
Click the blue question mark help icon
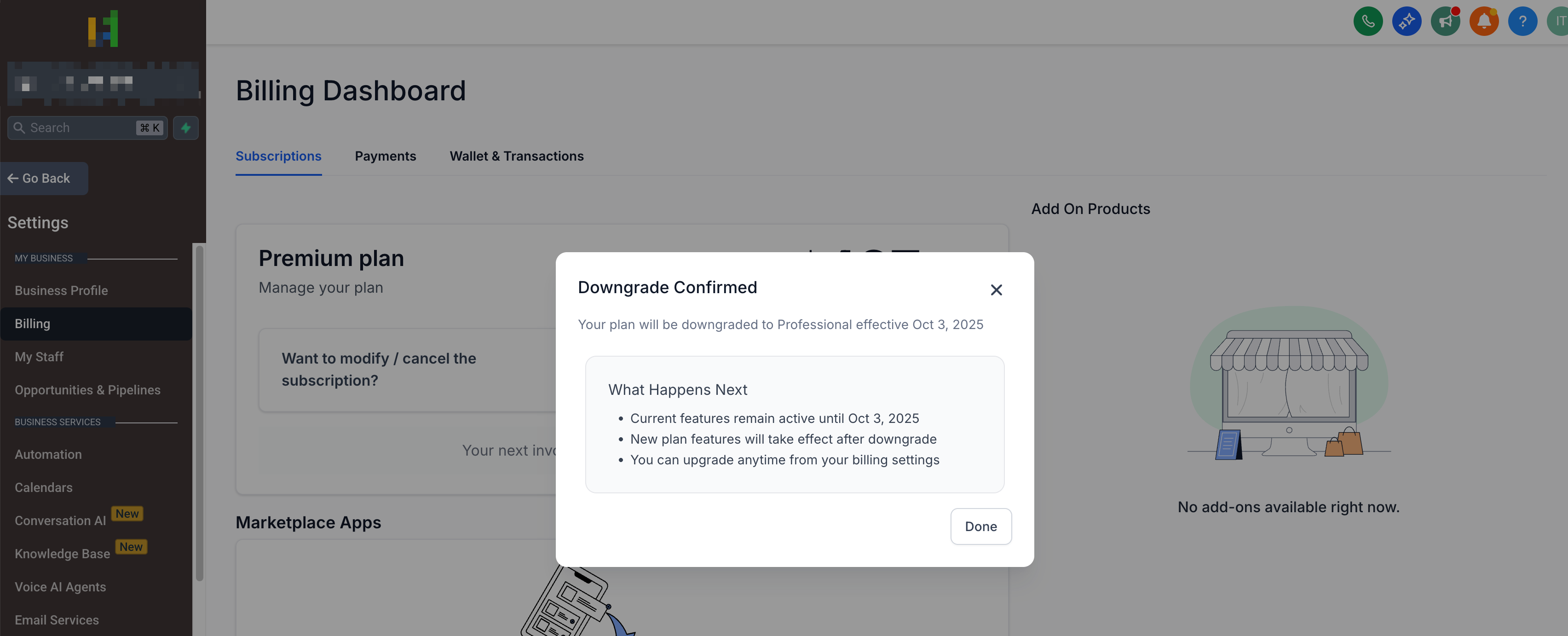point(1522,22)
